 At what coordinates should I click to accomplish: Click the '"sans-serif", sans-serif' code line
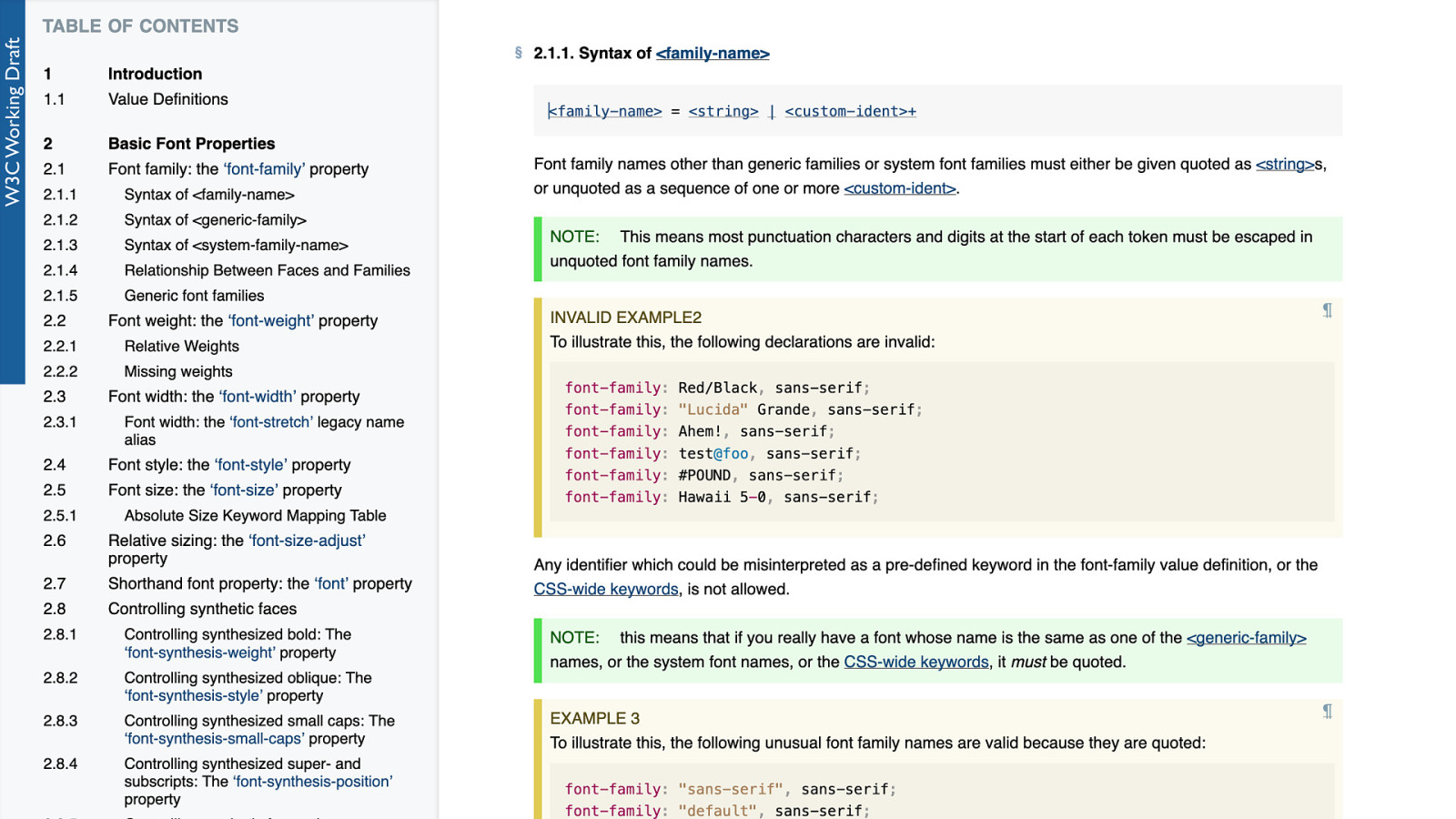[x=731, y=789]
